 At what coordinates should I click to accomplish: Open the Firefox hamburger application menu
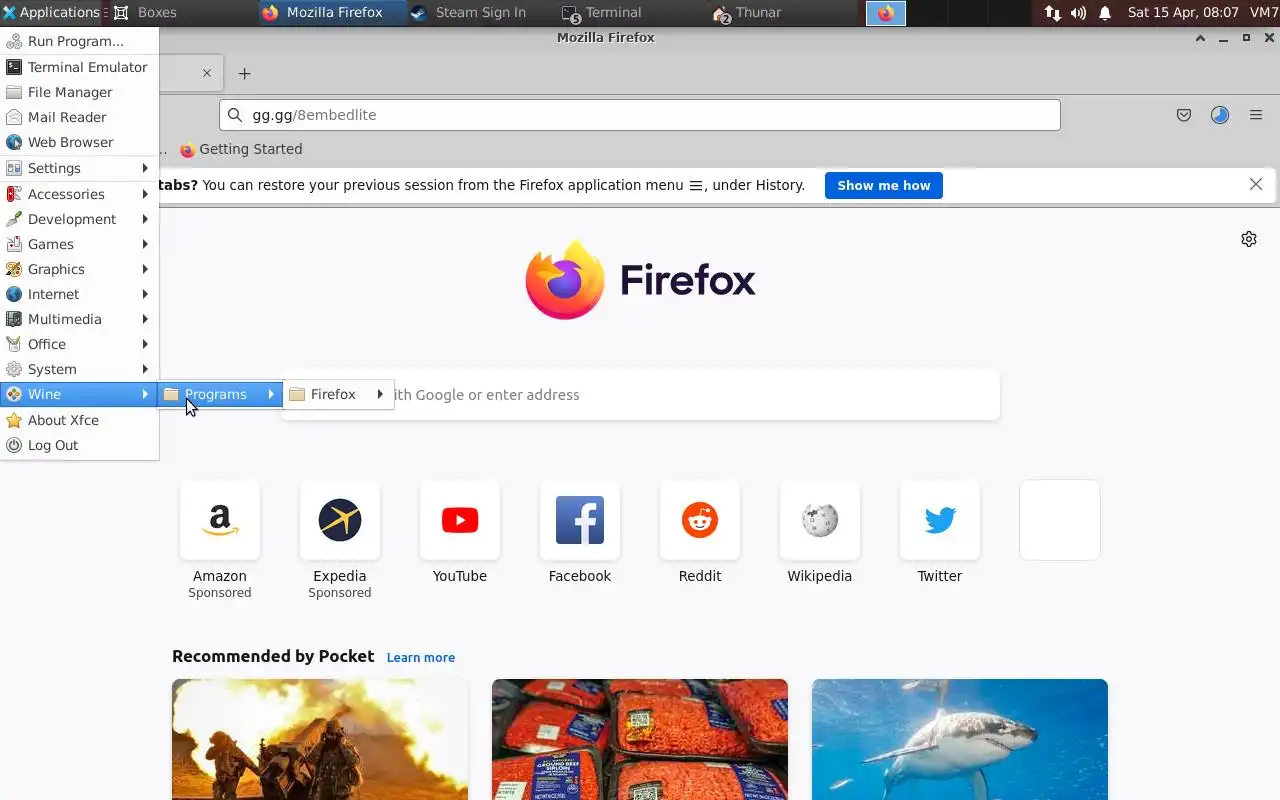point(1256,115)
